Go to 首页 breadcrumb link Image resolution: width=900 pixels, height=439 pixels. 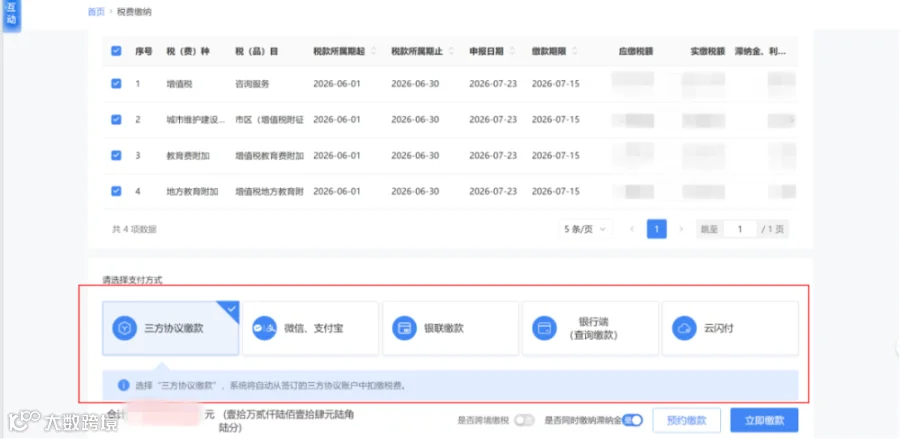pos(96,11)
